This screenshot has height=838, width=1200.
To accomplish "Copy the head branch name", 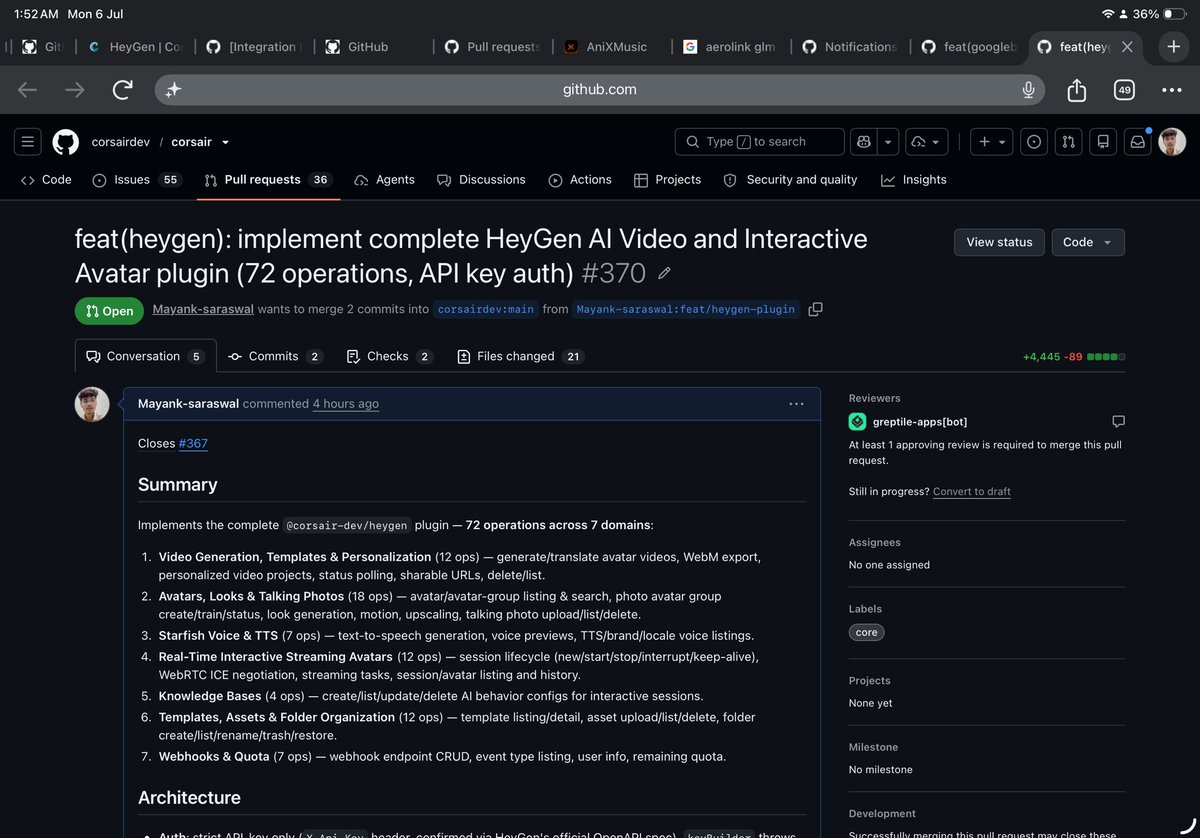I will point(815,310).
